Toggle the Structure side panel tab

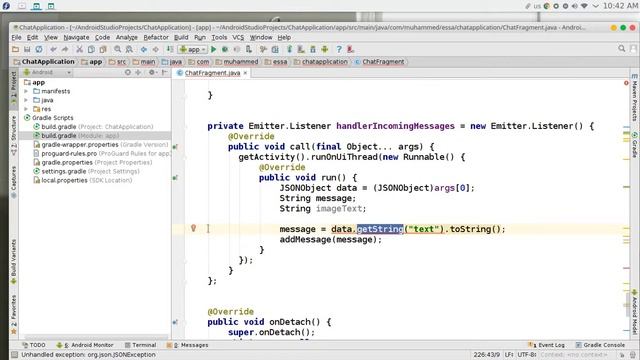[x=13, y=136]
